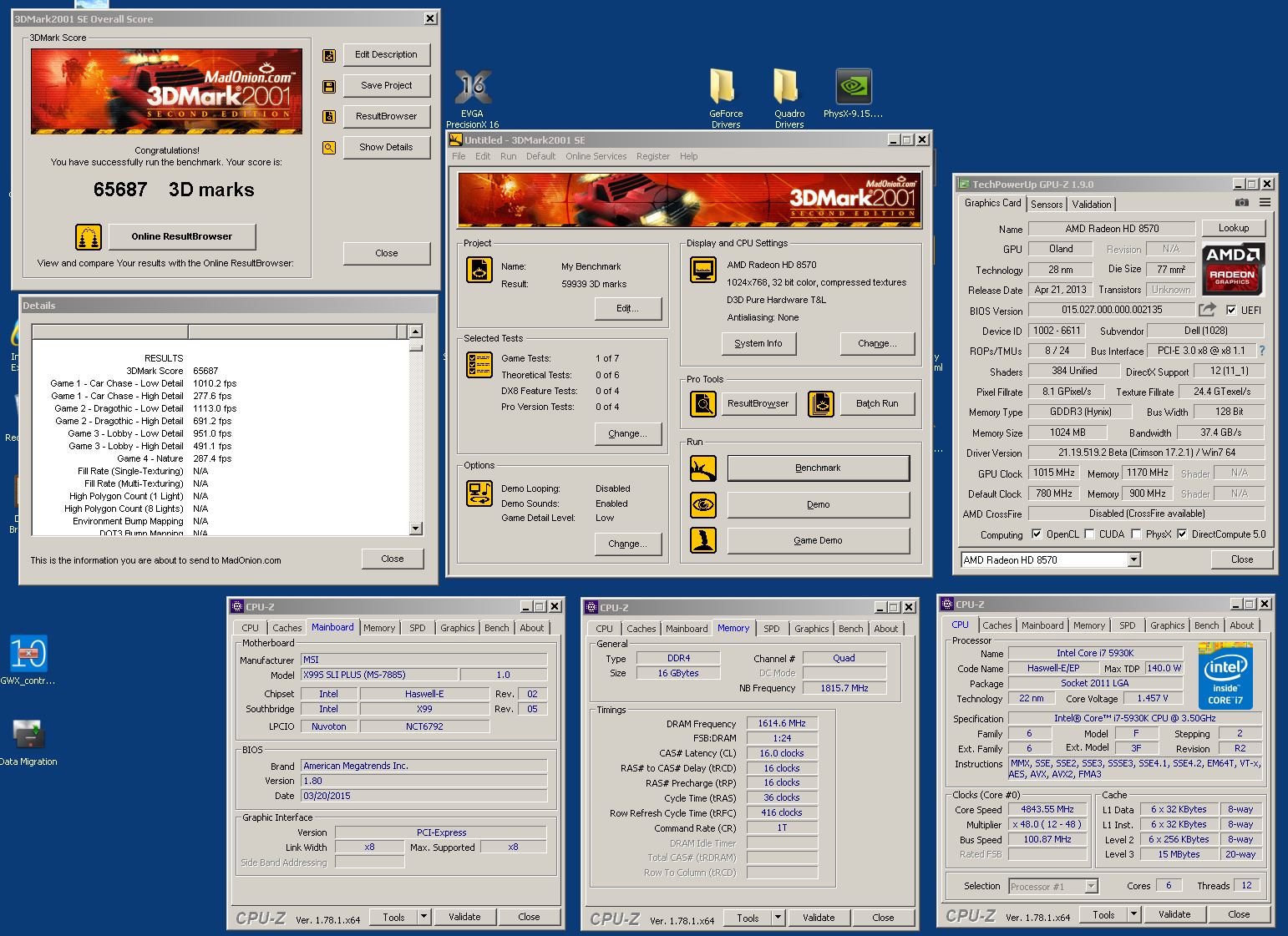Viewport: 1288px width, 936px height.
Task: Click the Edit Description icon
Action: pyautogui.click(x=329, y=55)
